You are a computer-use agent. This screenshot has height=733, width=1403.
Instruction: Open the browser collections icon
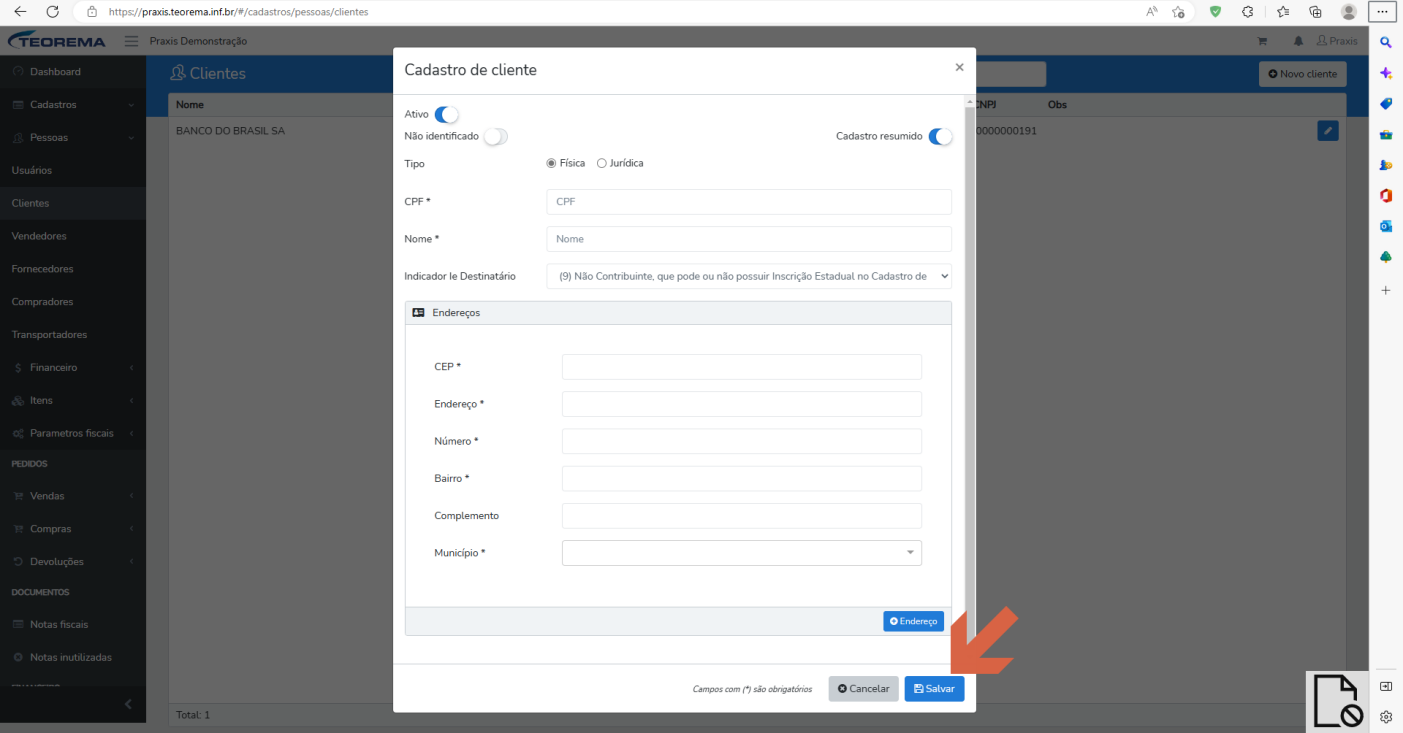point(1316,12)
